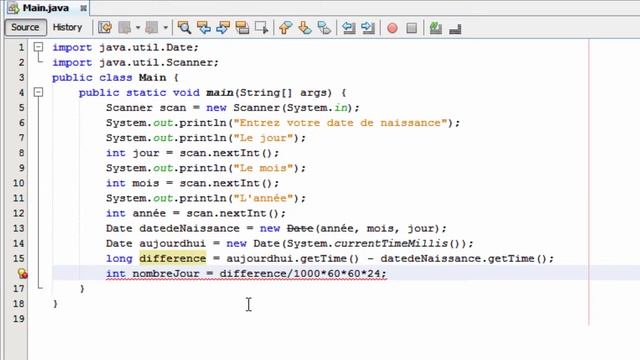This screenshot has width=640, height=360.
Task: Click 'import java.util.Scanner;' text
Action: click(x=136, y=62)
